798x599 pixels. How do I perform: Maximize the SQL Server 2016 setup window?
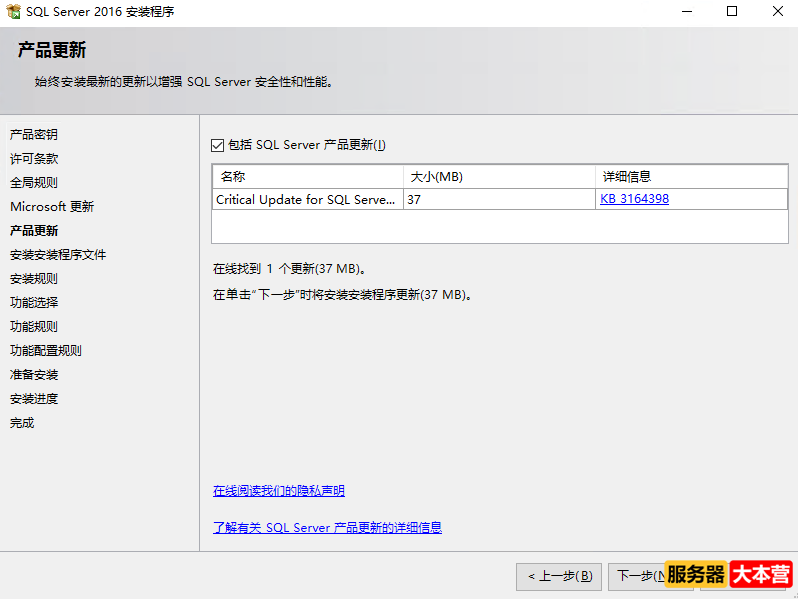pyautogui.click(x=732, y=11)
